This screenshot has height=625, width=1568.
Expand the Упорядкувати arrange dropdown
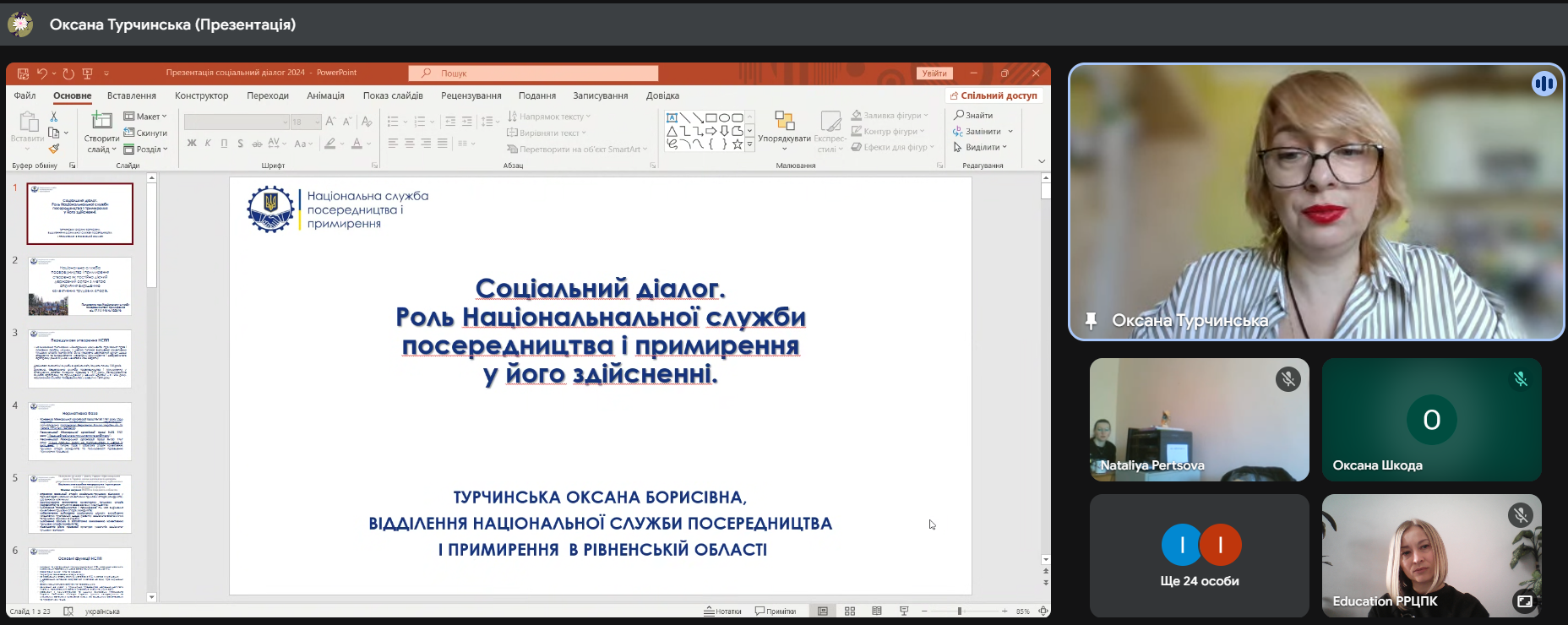(x=784, y=139)
